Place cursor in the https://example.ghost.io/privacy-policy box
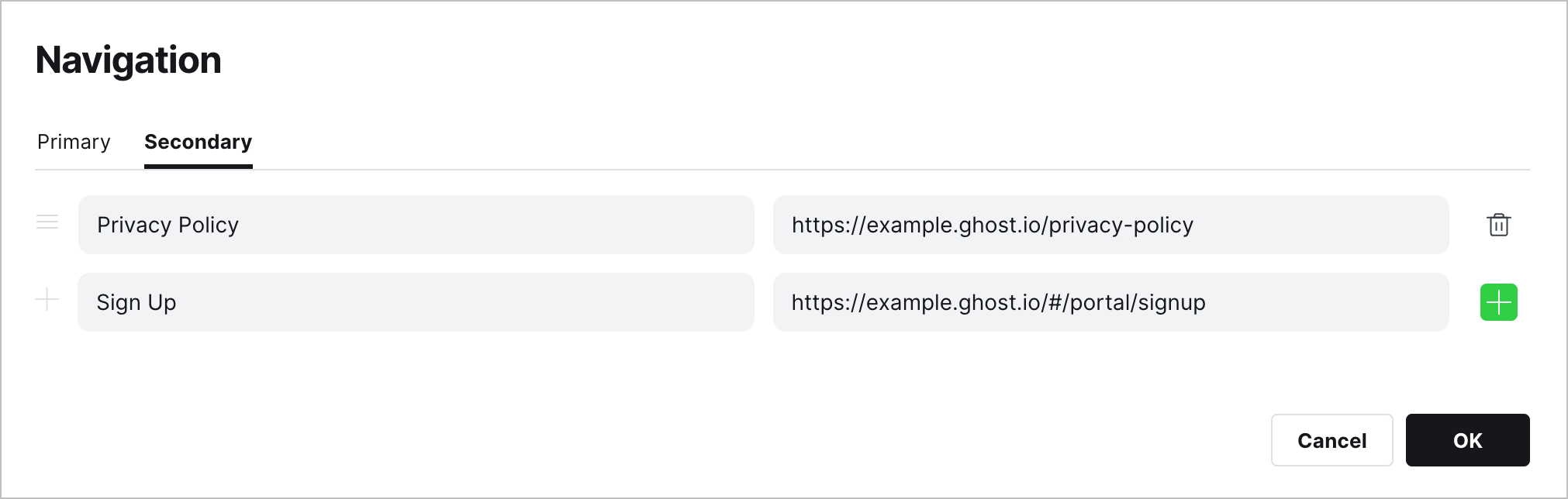The image size is (1568, 499). [x=1110, y=225]
